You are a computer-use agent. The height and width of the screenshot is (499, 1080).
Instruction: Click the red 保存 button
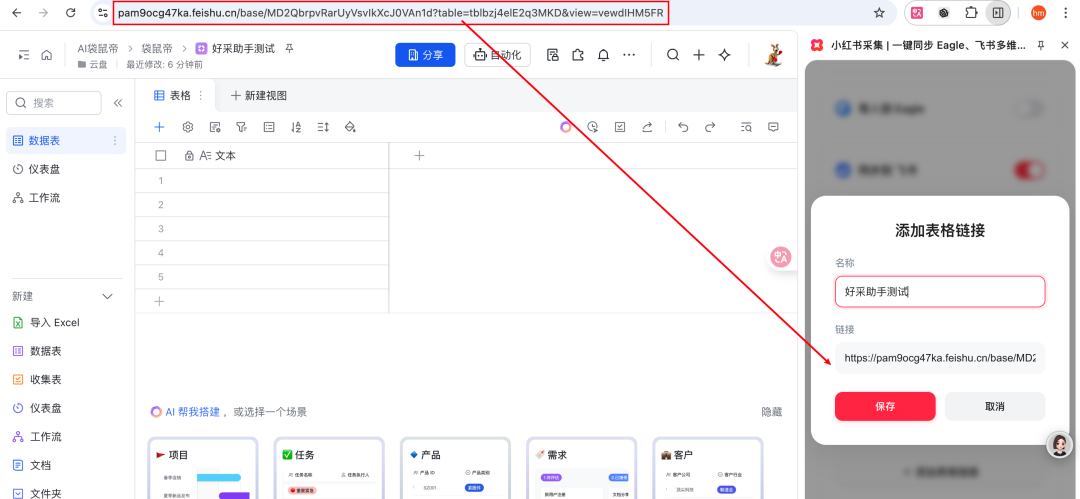tap(885, 406)
